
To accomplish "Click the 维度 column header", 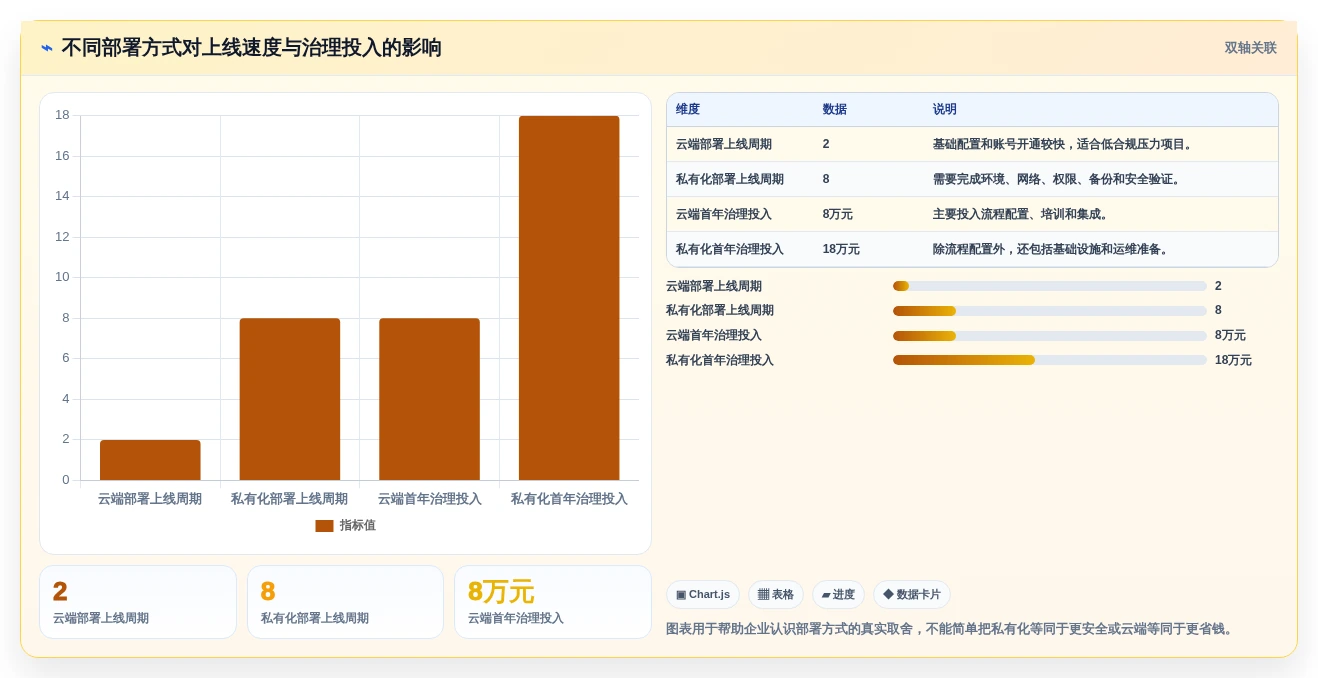I will pos(688,109).
